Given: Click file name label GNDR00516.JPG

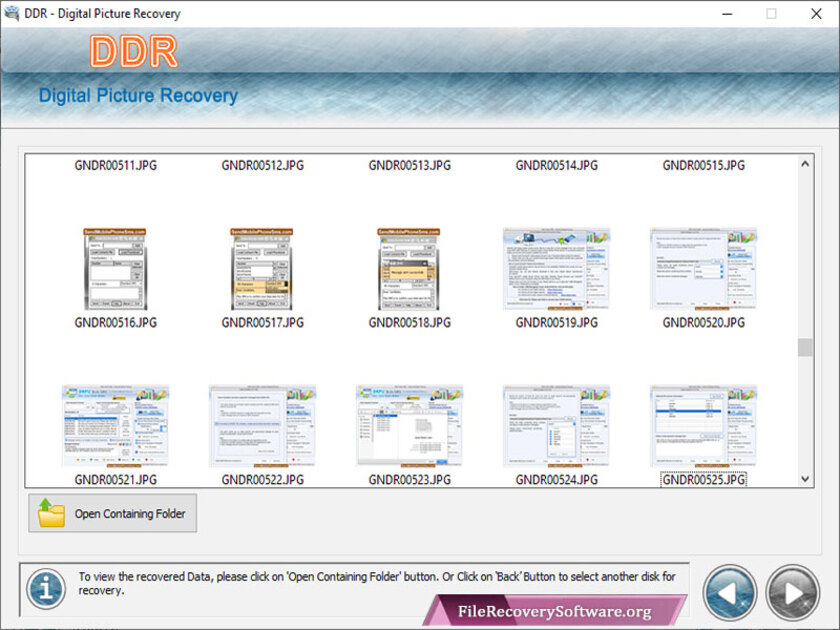Looking at the screenshot, I should (x=116, y=322).
